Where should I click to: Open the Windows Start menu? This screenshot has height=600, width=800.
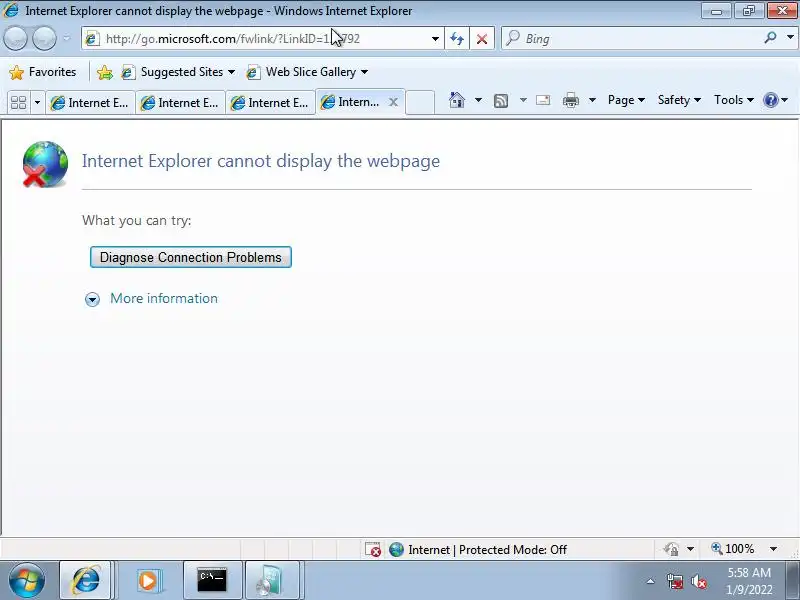point(27,580)
